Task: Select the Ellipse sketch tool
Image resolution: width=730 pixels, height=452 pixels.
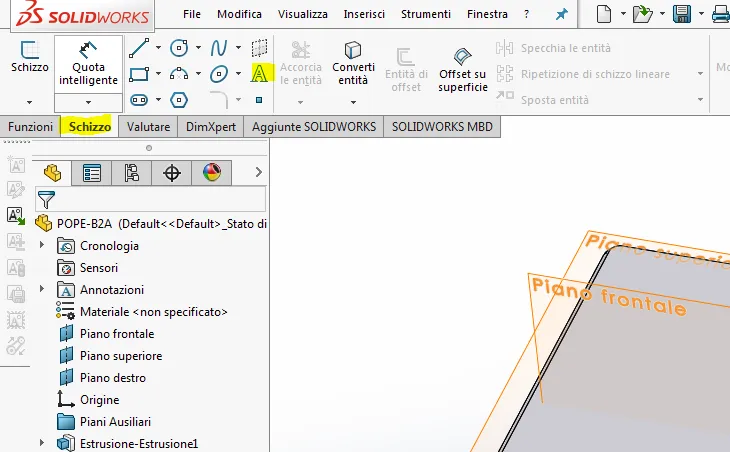Action: (219, 74)
